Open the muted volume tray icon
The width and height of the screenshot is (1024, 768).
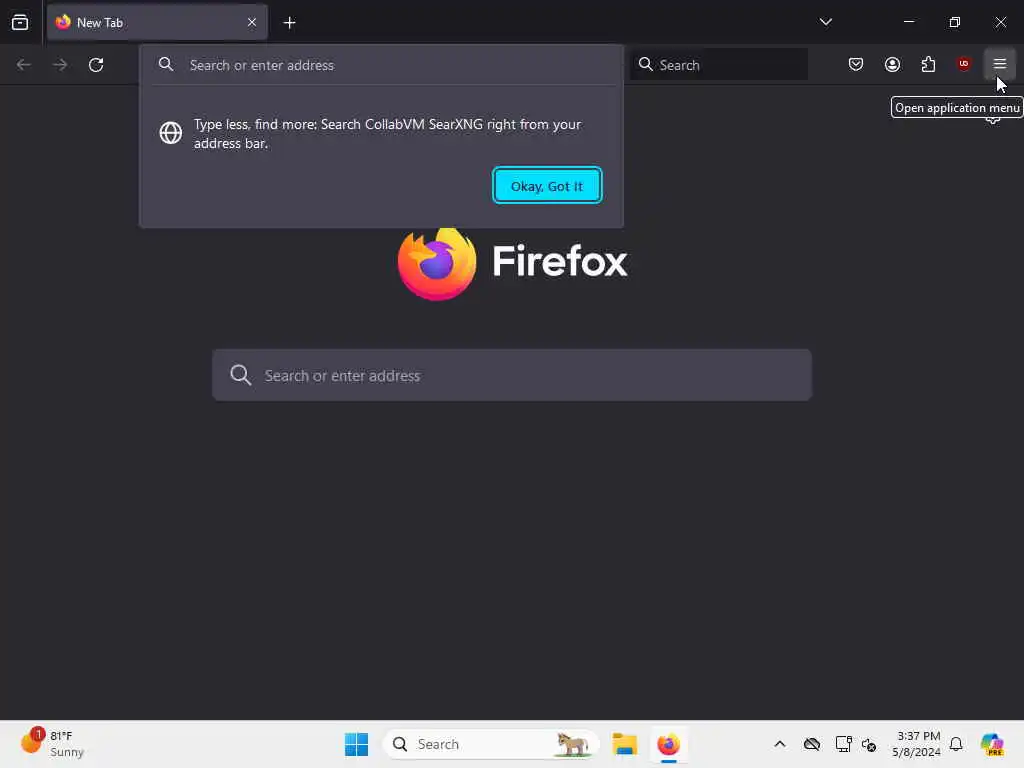(869, 744)
